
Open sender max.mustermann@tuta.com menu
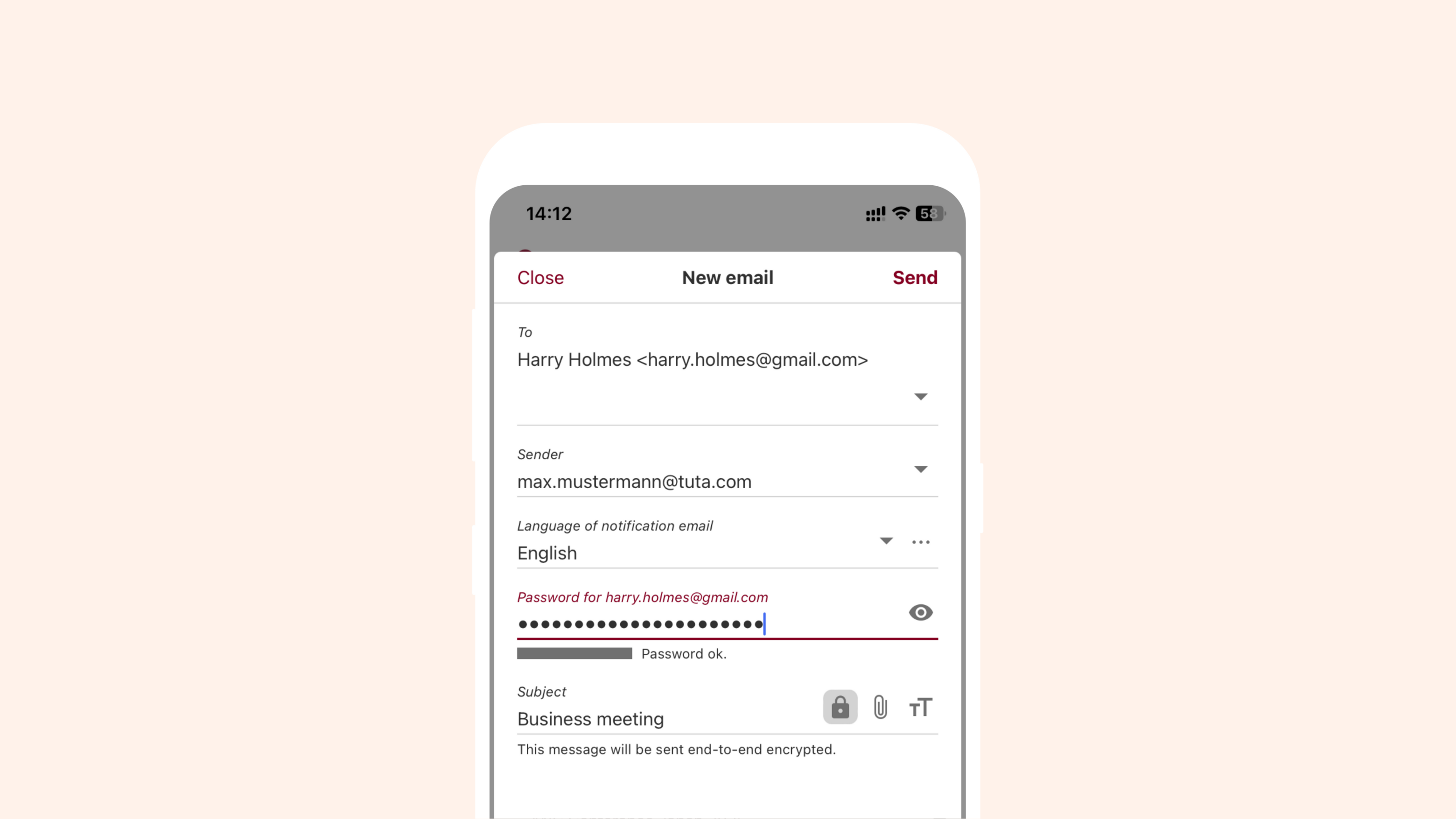pyautogui.click(x=920, y=469)
